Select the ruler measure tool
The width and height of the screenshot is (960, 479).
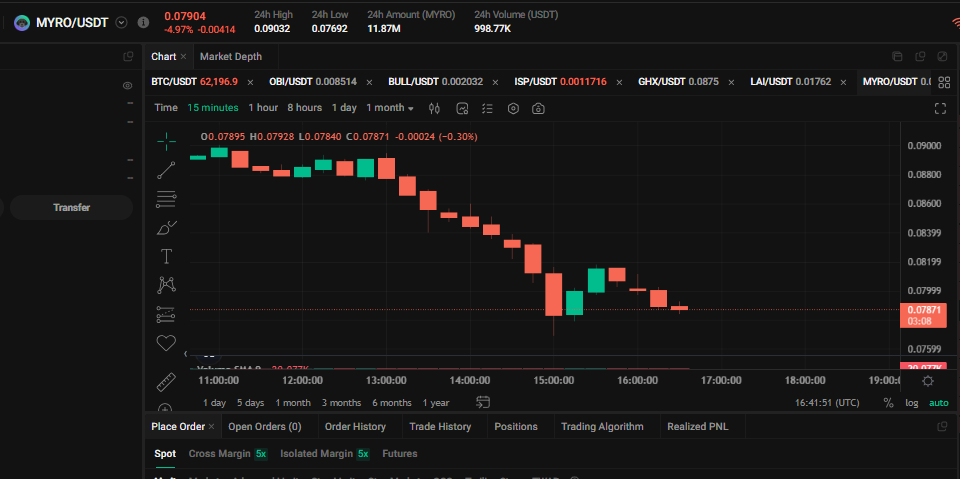pos(166,382)
